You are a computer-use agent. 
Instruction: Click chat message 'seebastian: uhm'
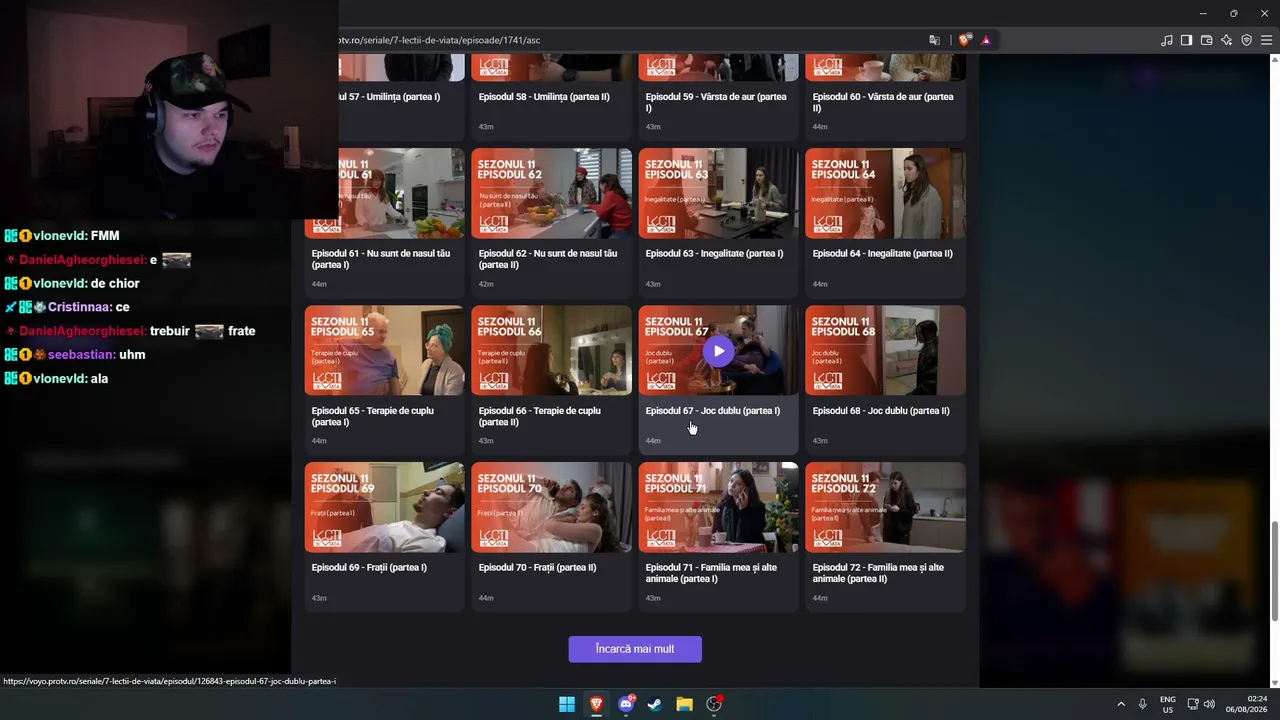75,355
